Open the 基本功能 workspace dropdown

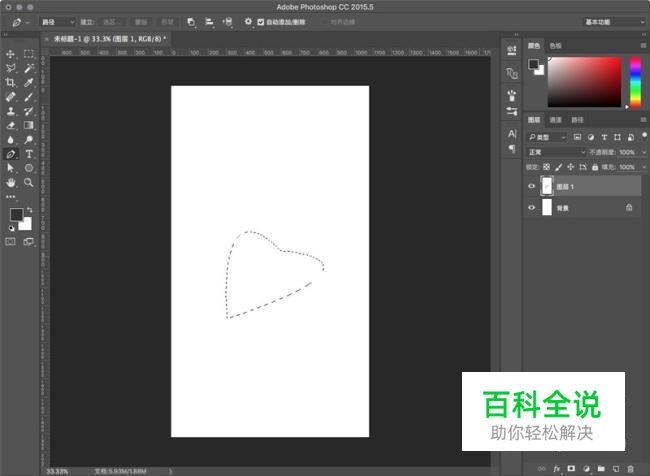(612, 21)
